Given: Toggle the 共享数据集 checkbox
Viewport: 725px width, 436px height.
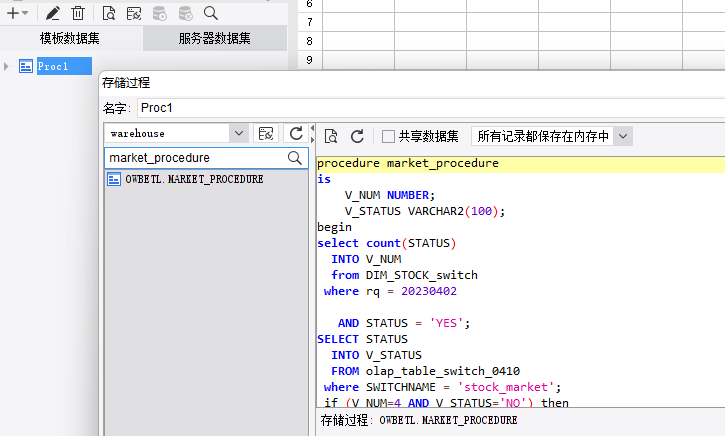Looking at the screenshot, I should [x=388, y=136].
